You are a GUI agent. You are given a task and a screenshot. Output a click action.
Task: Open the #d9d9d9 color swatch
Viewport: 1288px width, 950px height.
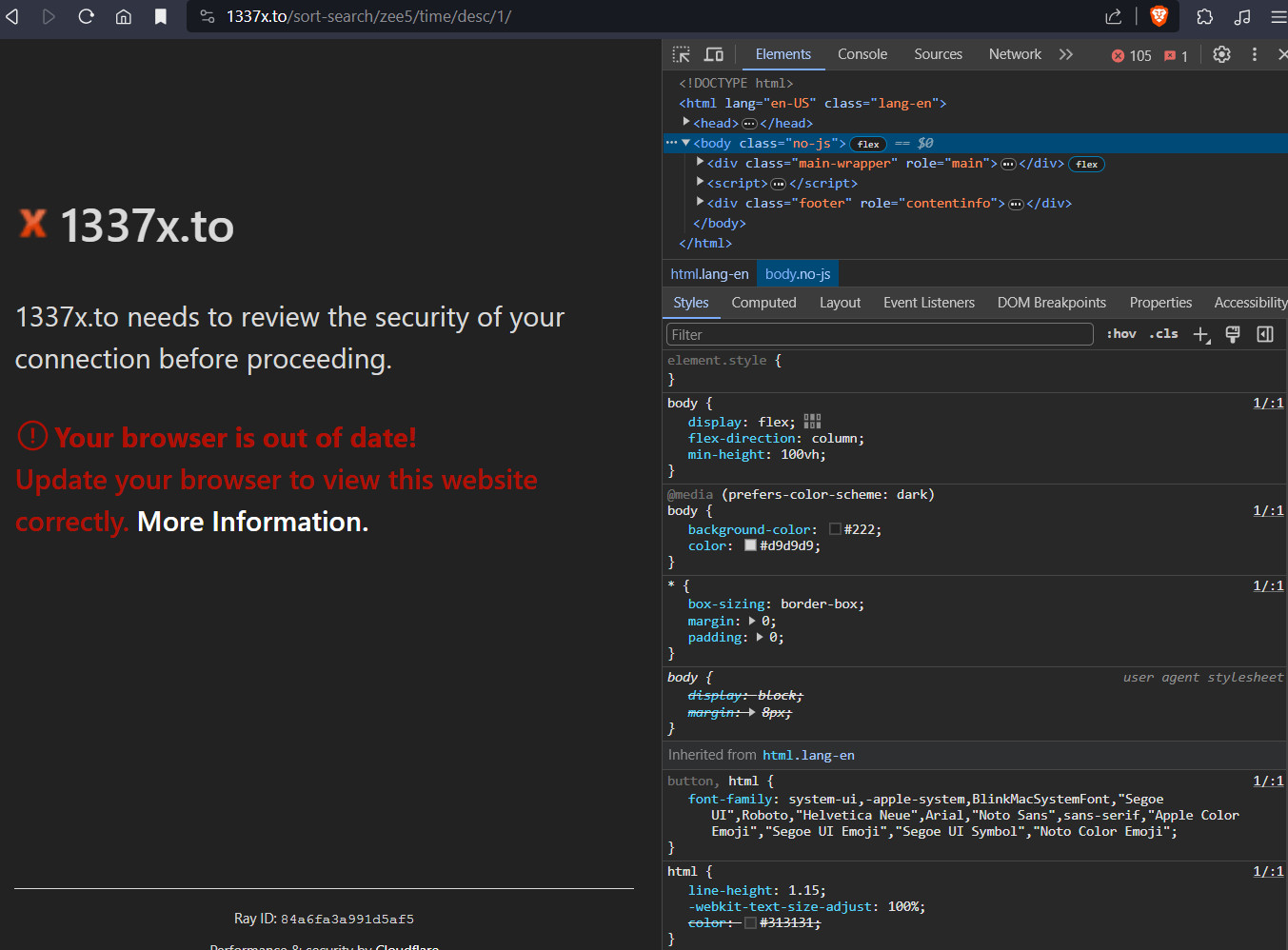coord(750,545)
